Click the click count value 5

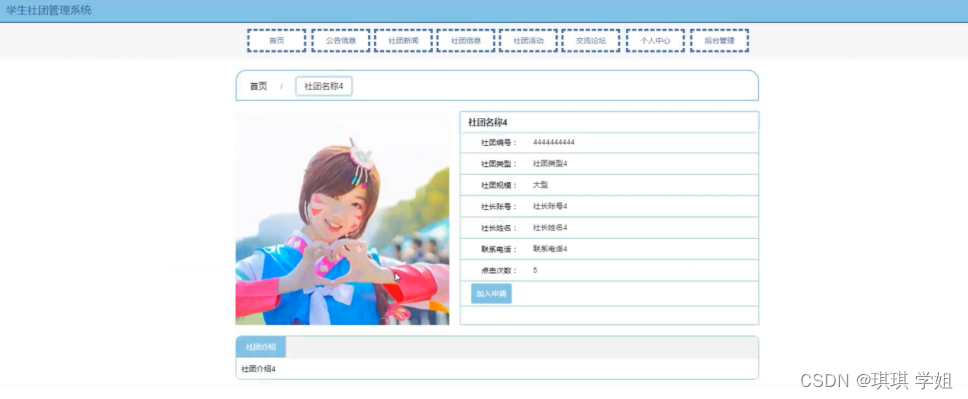[x=535, y=271]
